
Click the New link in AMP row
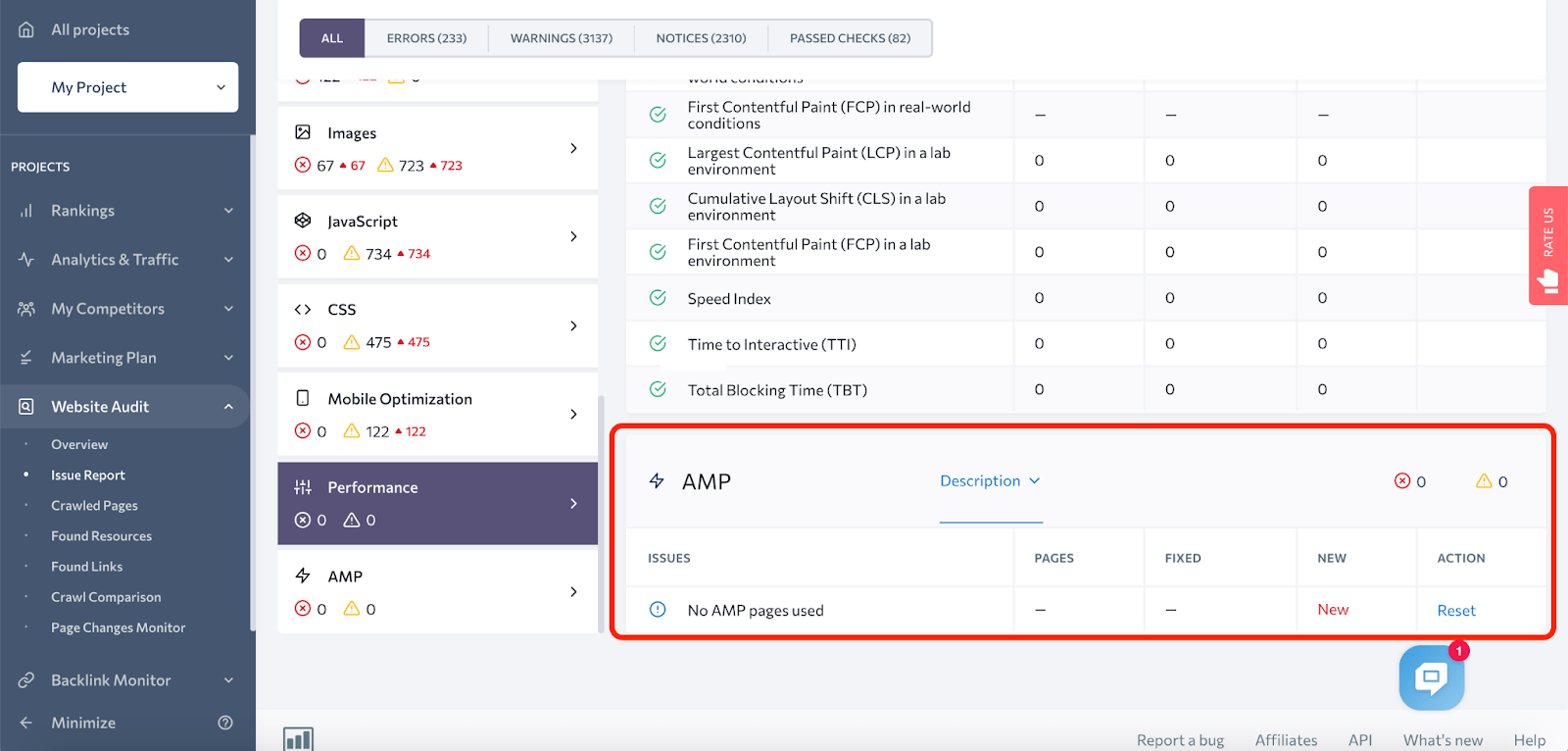click(1333, 610)
